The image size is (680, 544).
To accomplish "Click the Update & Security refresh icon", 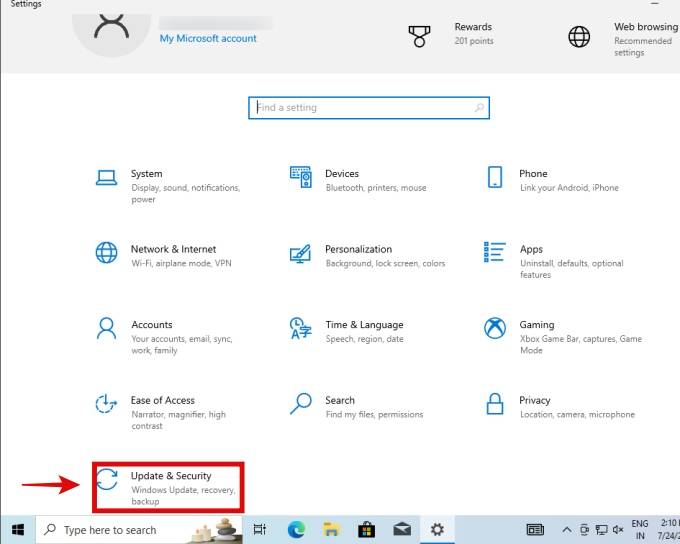I will [x=107, y=479].
